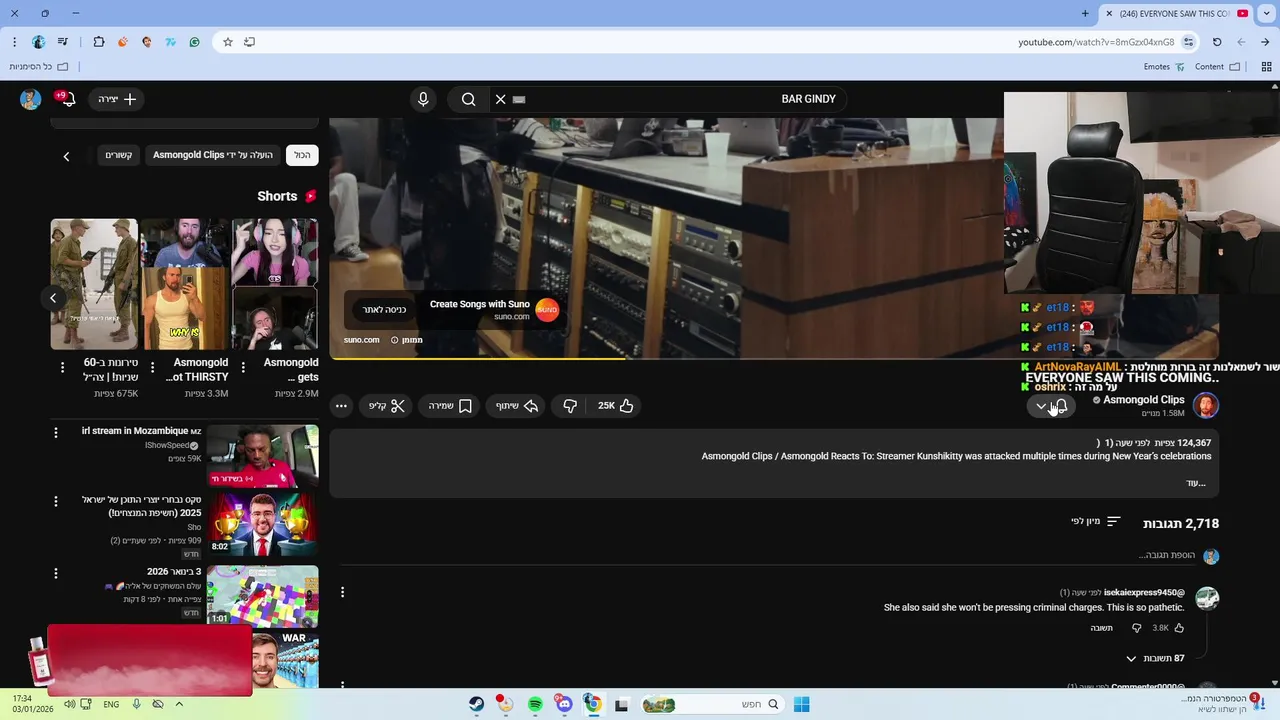Open 'irl stream in Mozambique' video
This screenshot has width=1280, height=720.
point(262,456)
